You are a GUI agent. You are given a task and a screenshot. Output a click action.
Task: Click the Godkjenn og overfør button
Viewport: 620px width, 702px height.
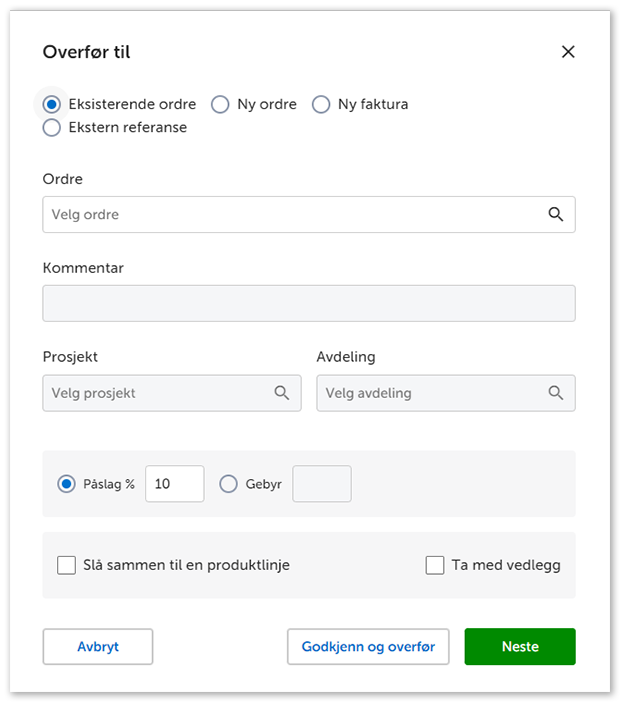coord(368,647)
